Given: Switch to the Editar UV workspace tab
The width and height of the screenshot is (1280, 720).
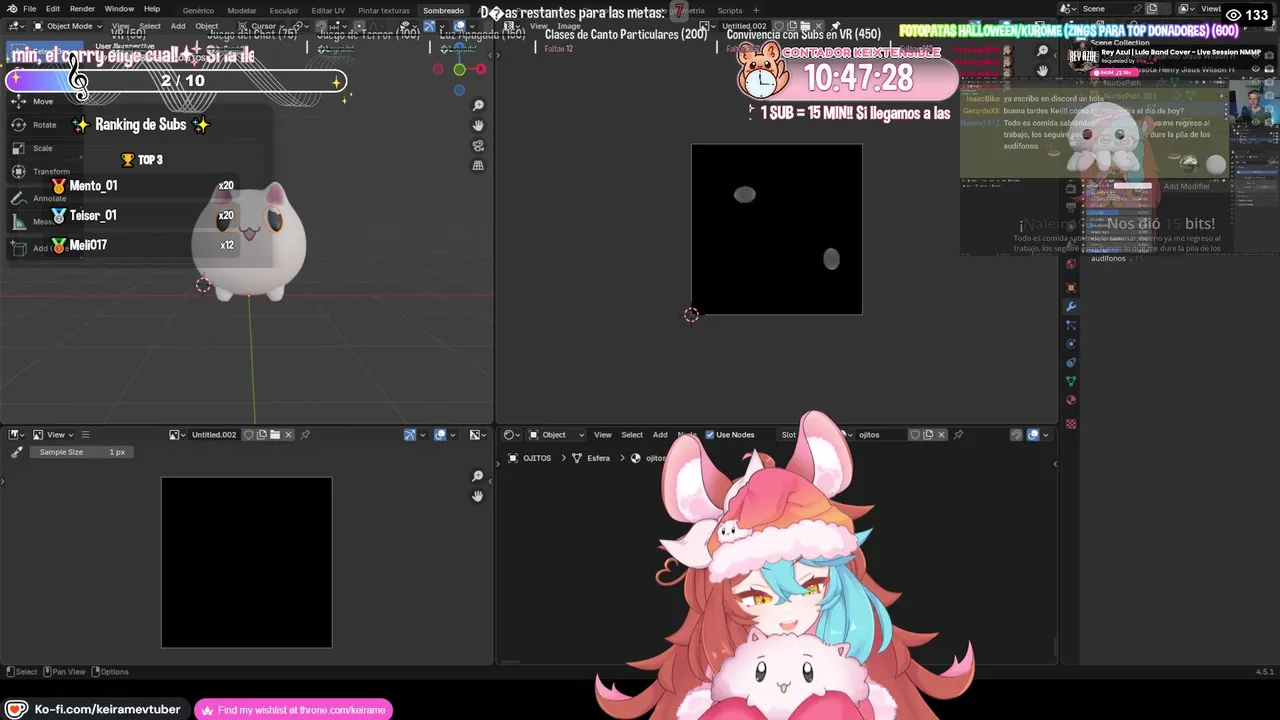Looking at the screenshot, I should pos(328,10).
